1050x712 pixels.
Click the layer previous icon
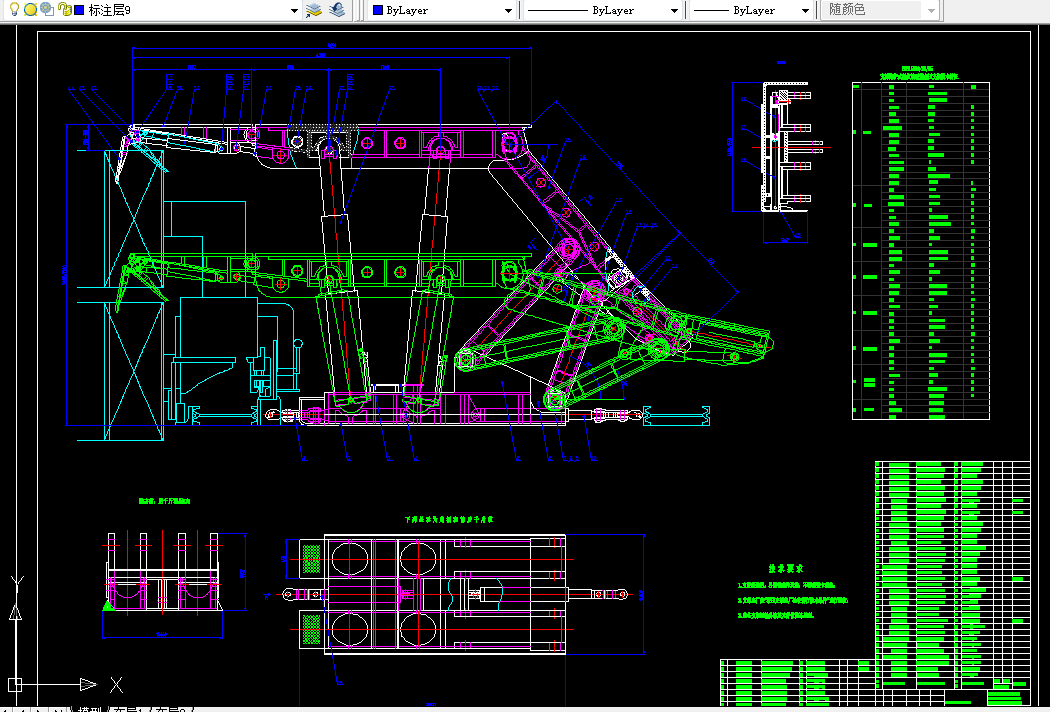[x=338, y=9]
